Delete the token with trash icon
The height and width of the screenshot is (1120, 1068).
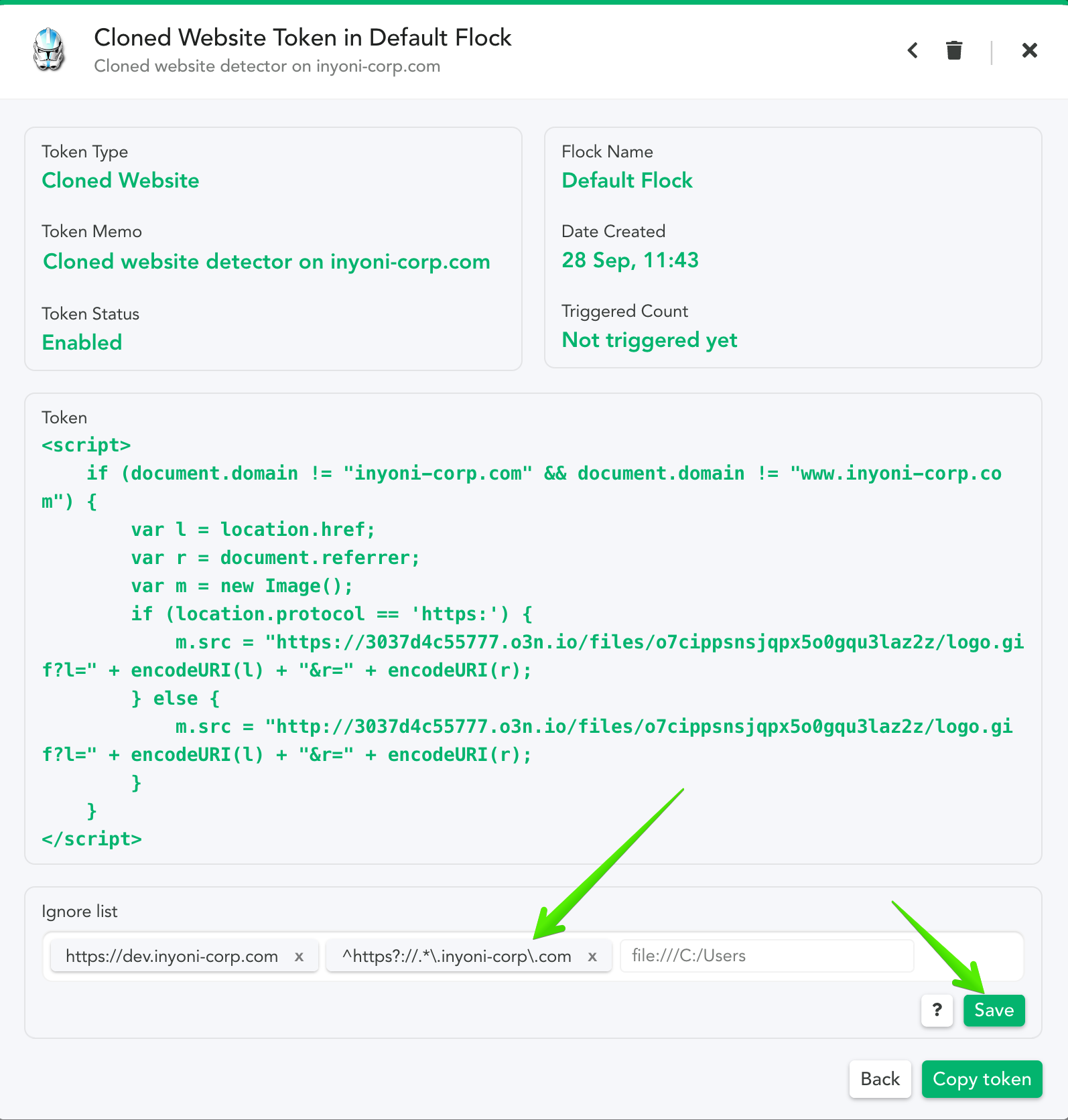[954, 50]
